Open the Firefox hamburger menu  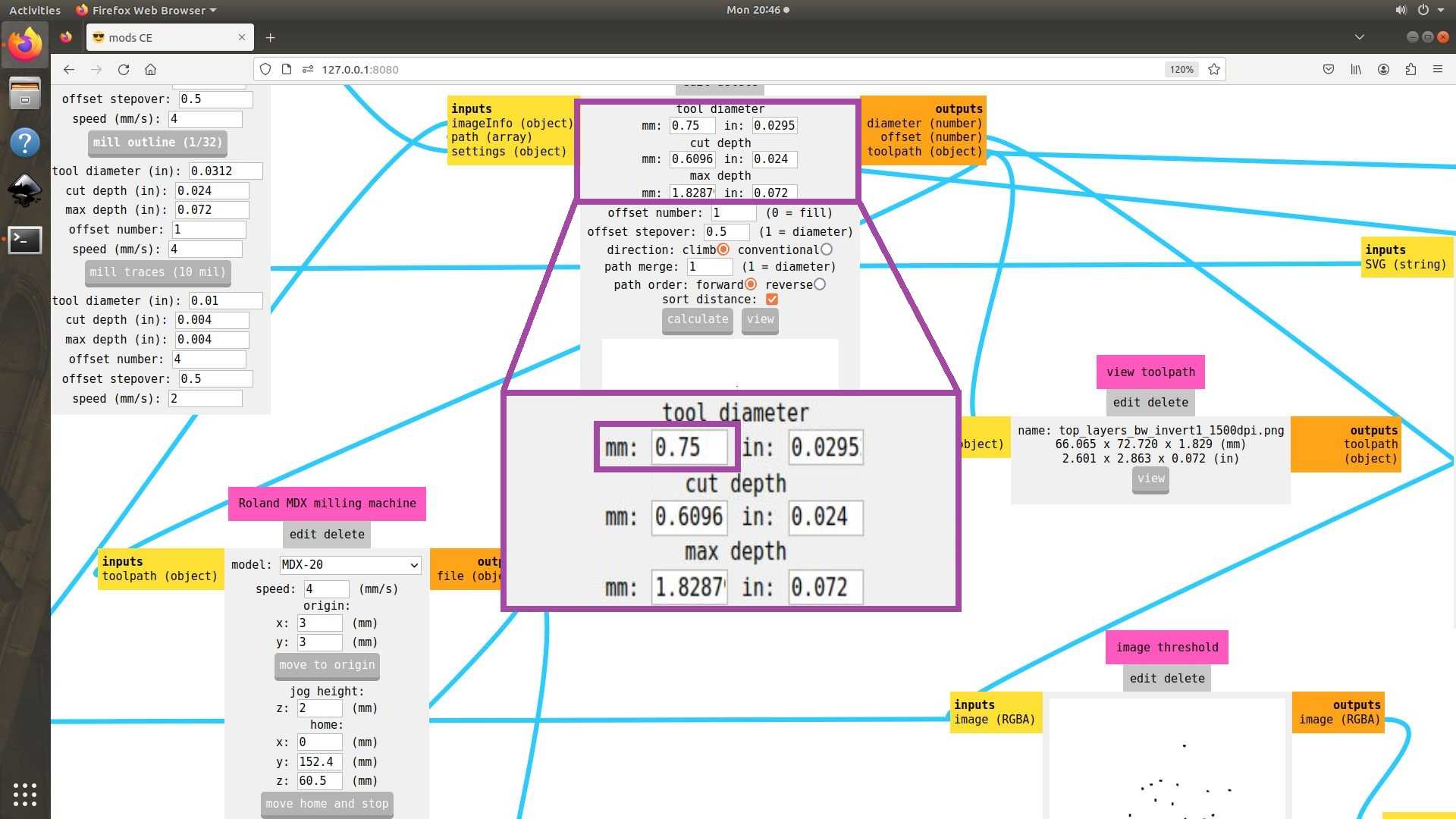[1437, 69]
